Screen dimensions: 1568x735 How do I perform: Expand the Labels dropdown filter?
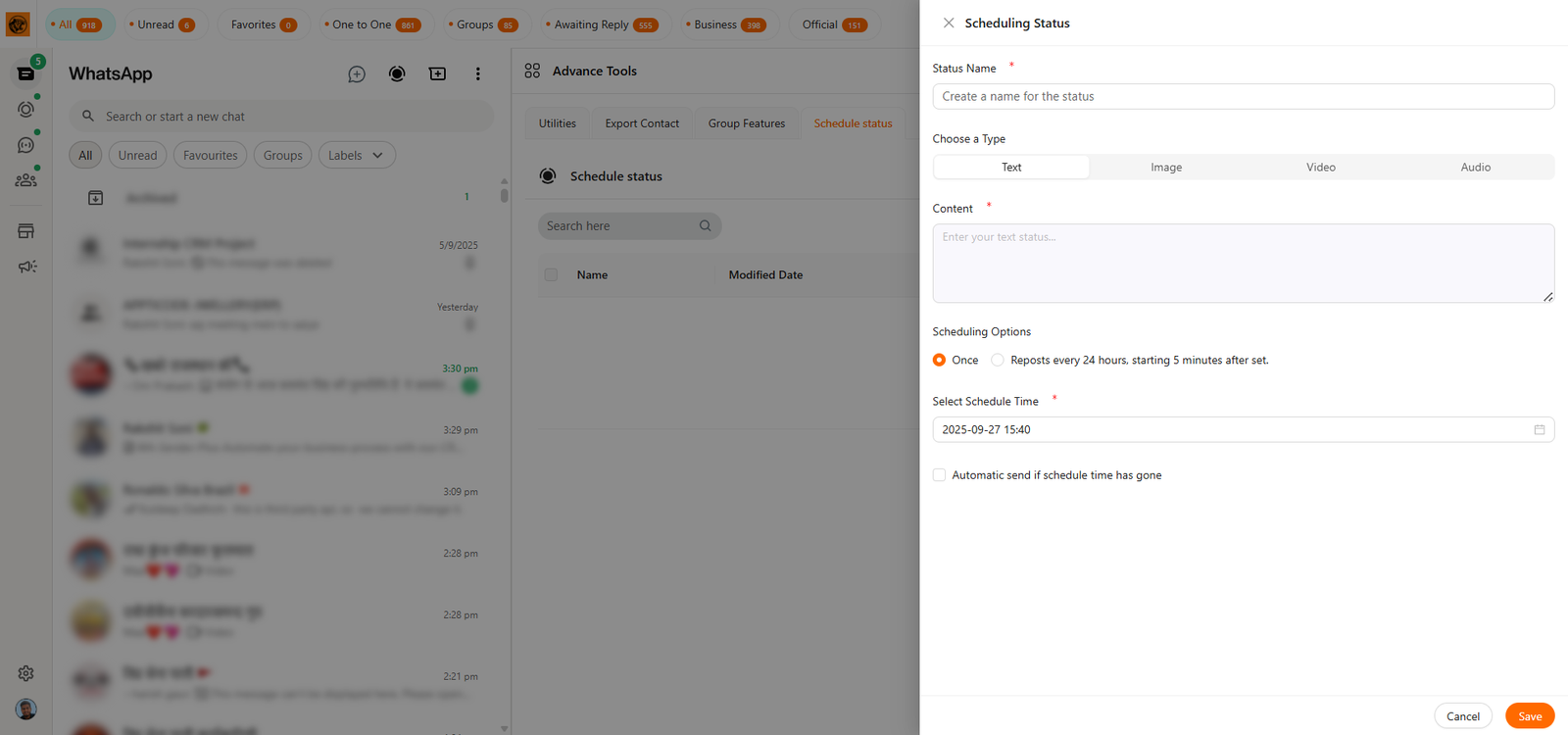pyautogui.click(x=357, y=155)
